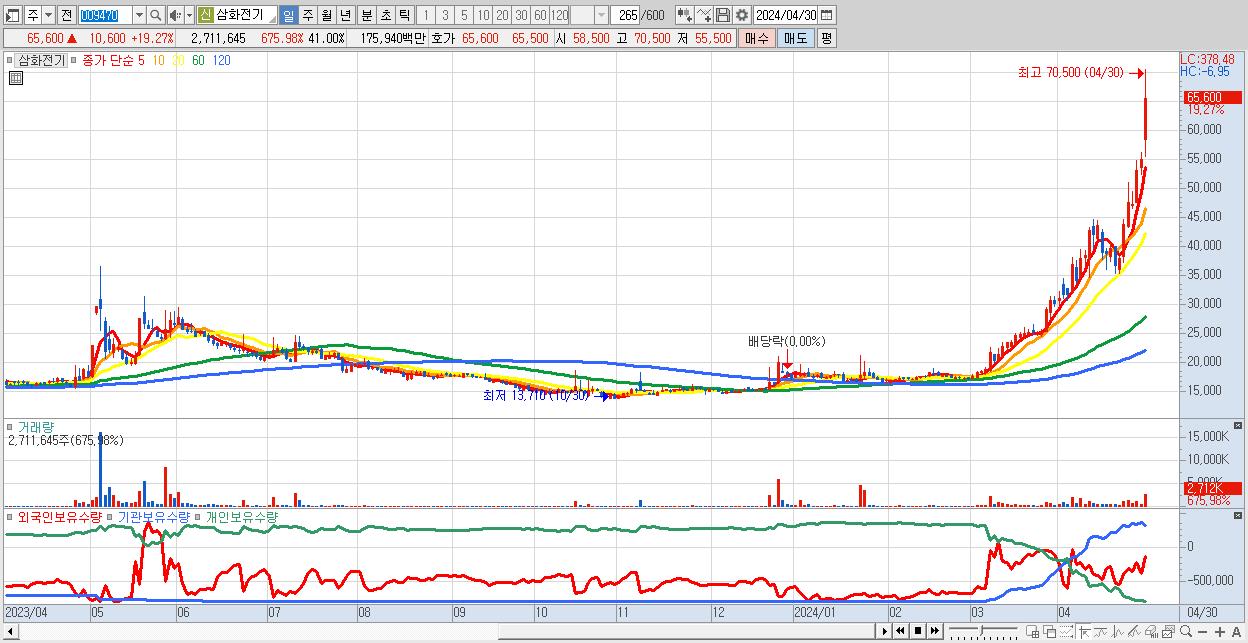Viewport: 1248px width, 643px height.
Task: Click the line-chart tool icon with dropdown arrow
Action: point(704,15)
